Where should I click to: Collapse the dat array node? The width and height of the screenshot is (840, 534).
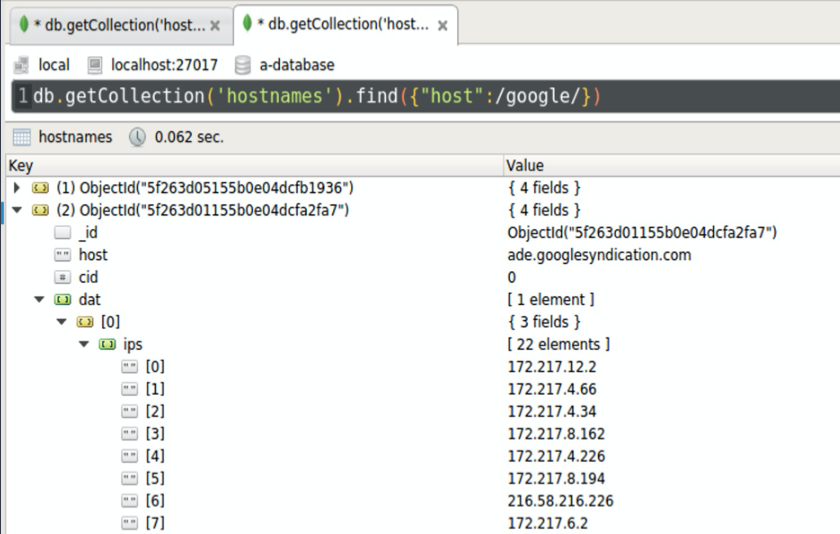[x=38, y=299]
